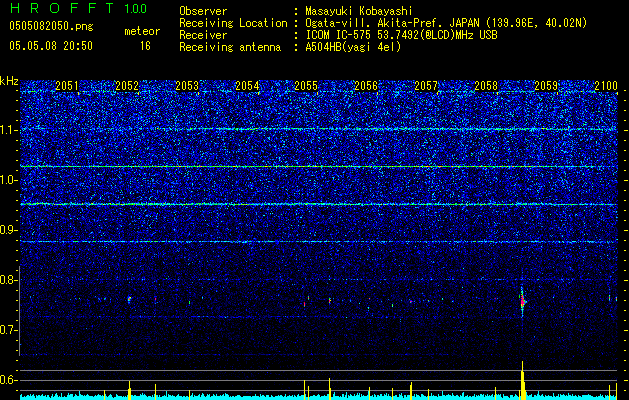629x400 pixels.
Task: Click the time marker 2059
Action: [x=546, y=86]
